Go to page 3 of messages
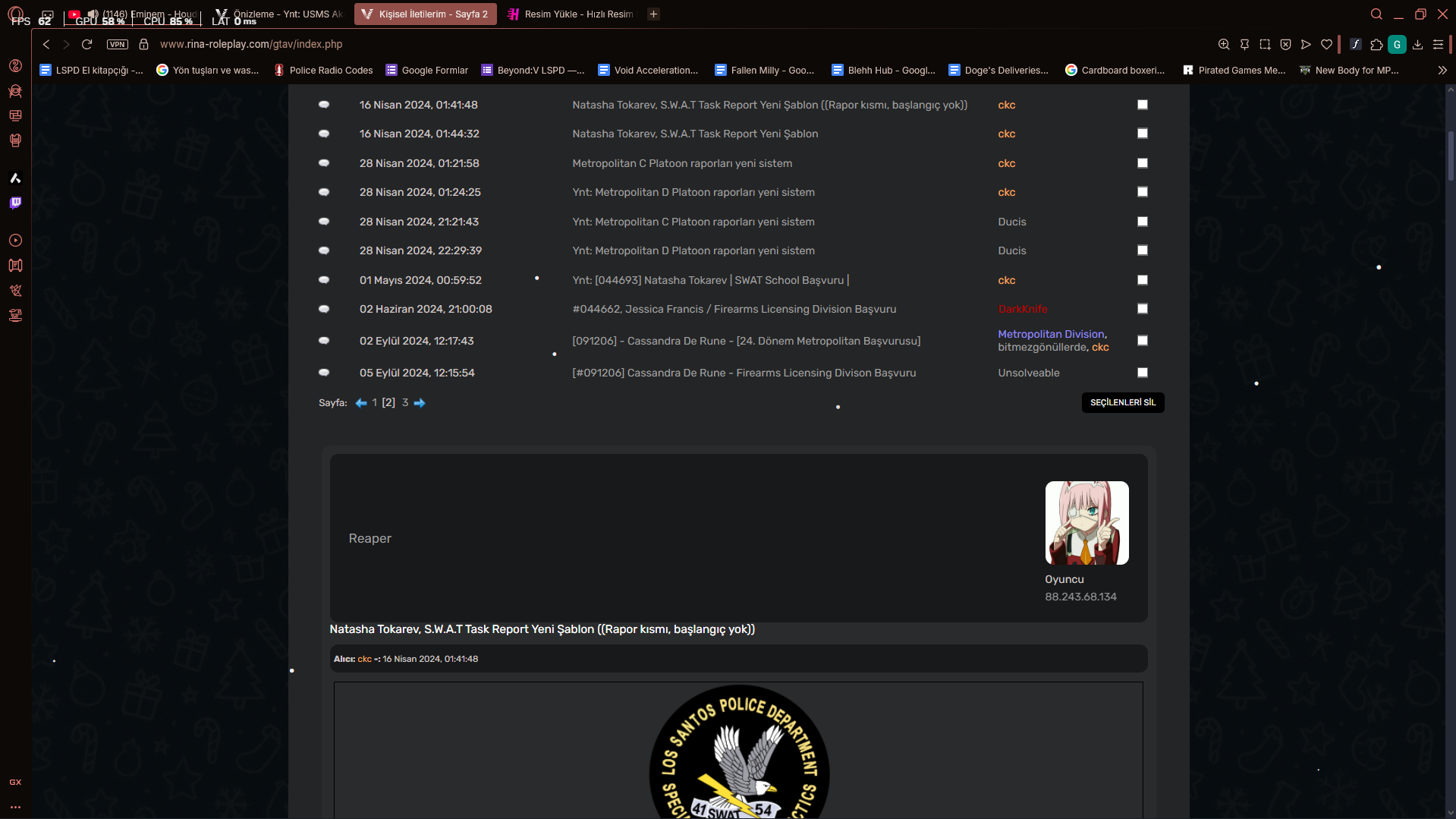This screenshot has width=1456, height=819. click(x=405, y=403)
